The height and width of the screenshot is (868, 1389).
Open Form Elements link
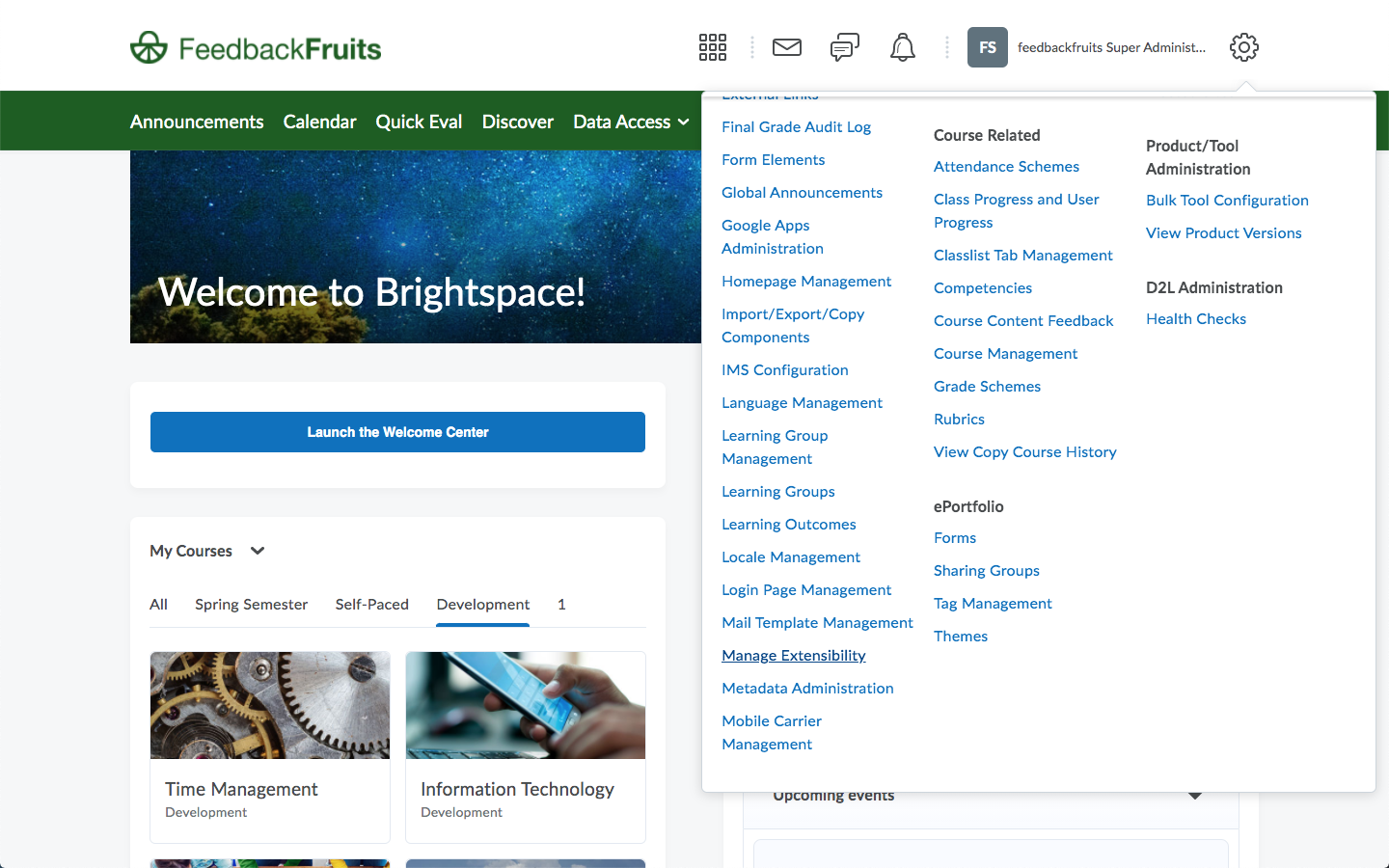pos(774,159)
